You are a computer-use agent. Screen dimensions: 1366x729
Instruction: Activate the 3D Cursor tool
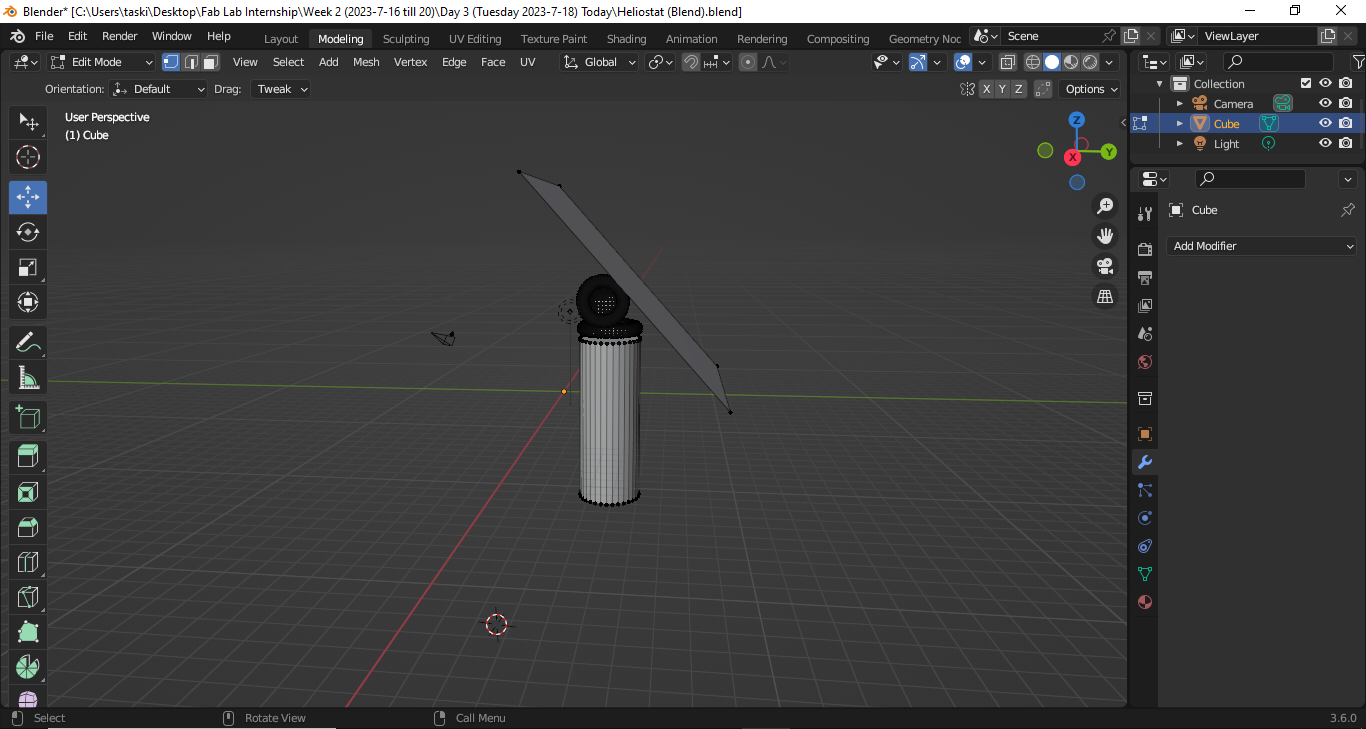pos(28,157)
